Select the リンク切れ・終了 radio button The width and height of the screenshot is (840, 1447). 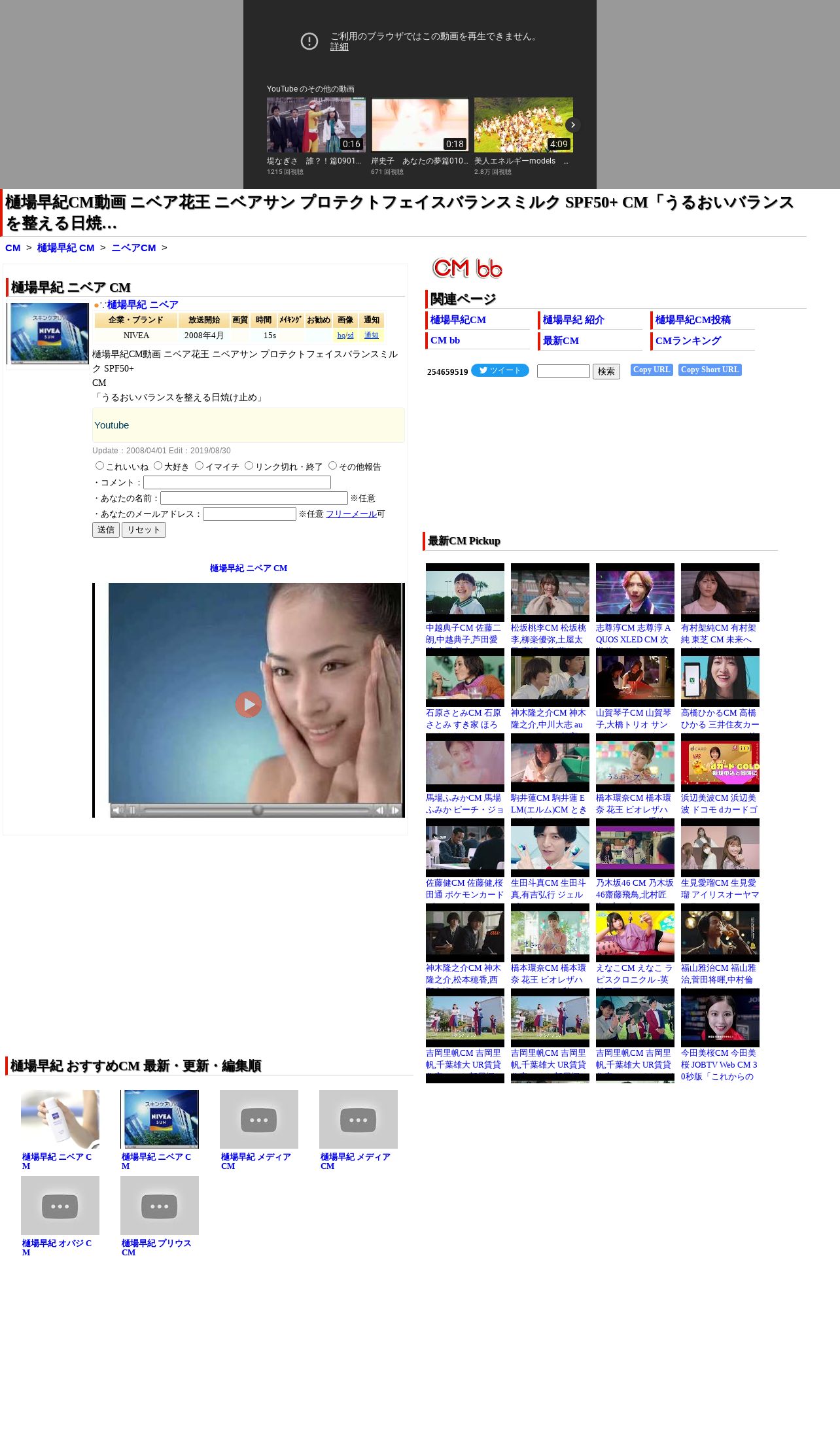(249, 466)
